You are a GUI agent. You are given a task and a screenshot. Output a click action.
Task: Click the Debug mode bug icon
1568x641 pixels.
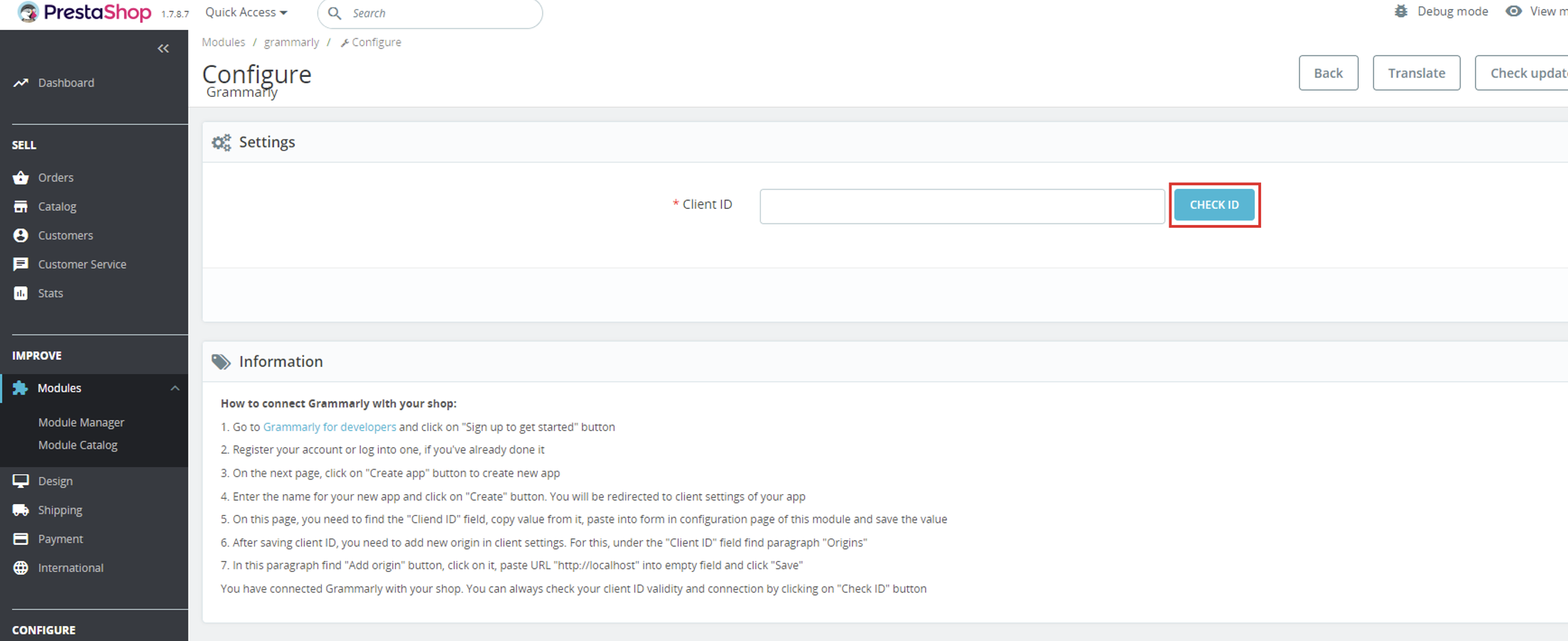[x=1401, y=11]
